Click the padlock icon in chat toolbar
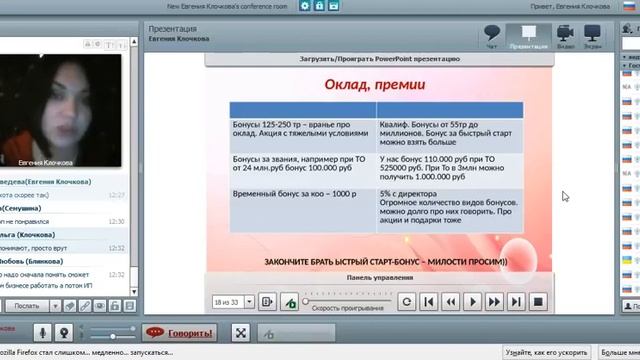This screenshot has width=640, height=360. [115, 306]
